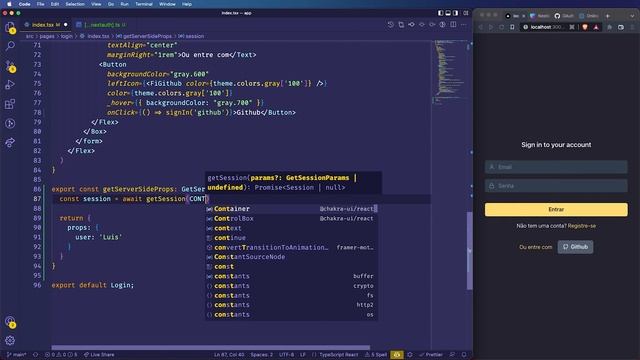Select Container suggestion from autocomplete list
640x360 pixels.
291,209
